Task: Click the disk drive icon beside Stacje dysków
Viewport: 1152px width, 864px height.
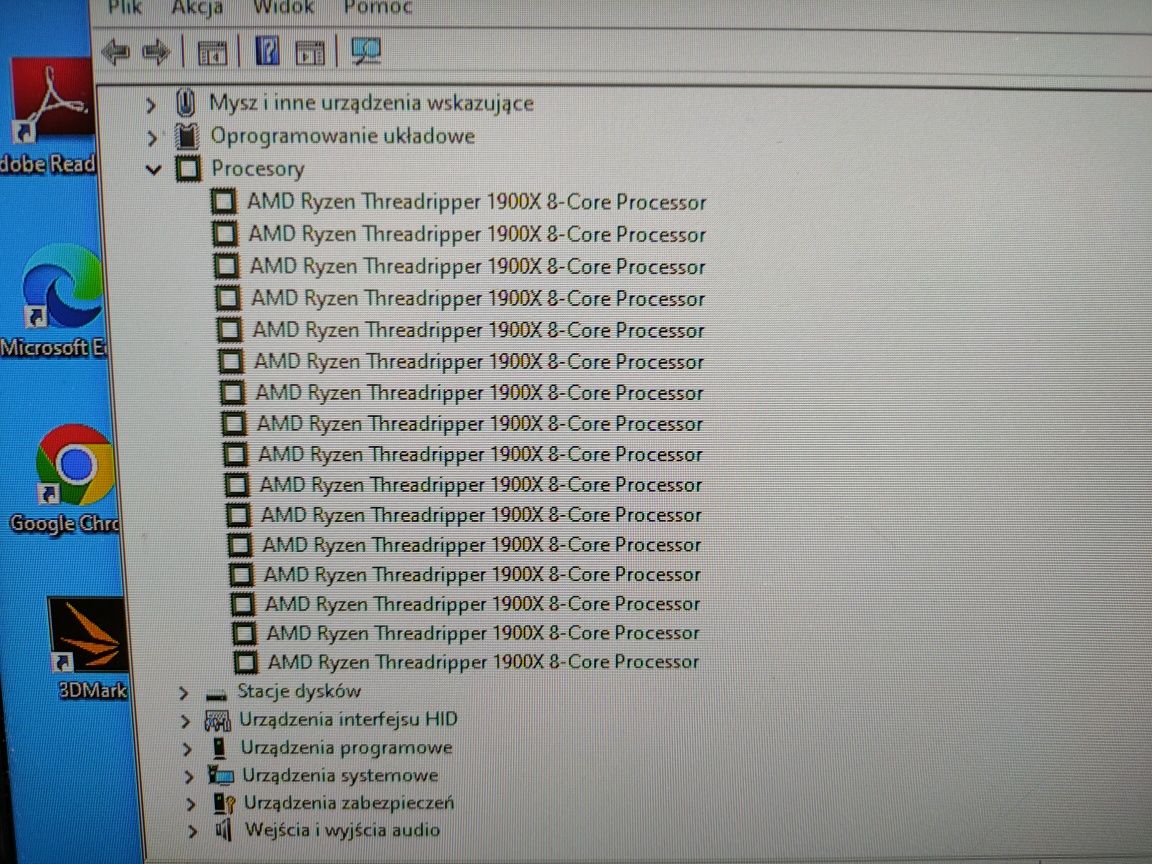Action: (216, 694)
